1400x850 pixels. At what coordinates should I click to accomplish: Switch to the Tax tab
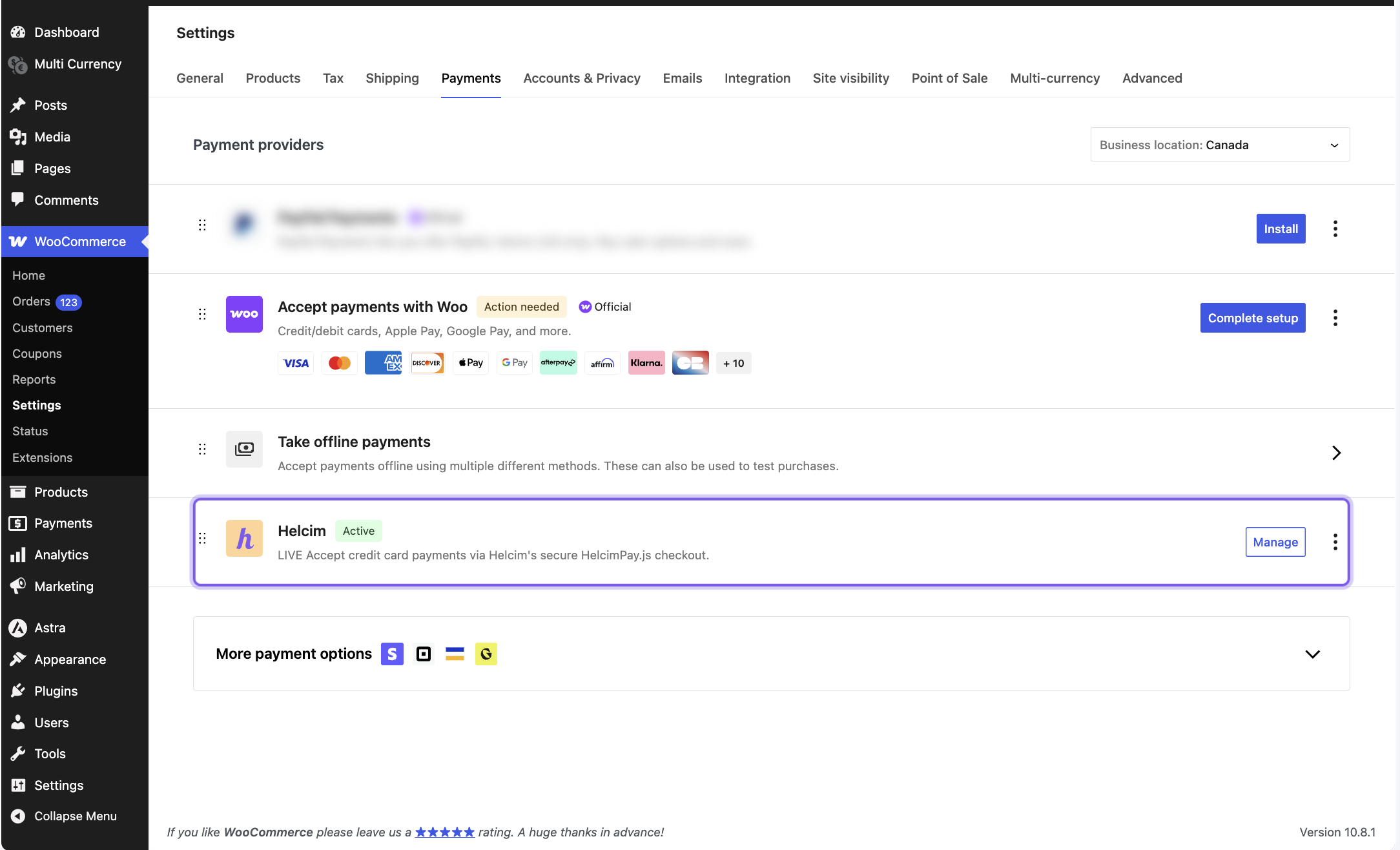tap(333, 78)
